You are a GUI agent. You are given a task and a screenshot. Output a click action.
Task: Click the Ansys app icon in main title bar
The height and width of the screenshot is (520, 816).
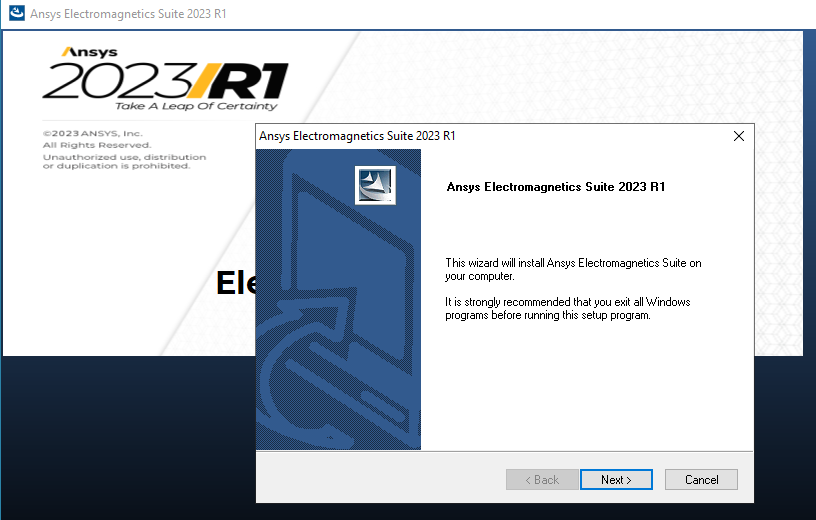coord(17,13)
